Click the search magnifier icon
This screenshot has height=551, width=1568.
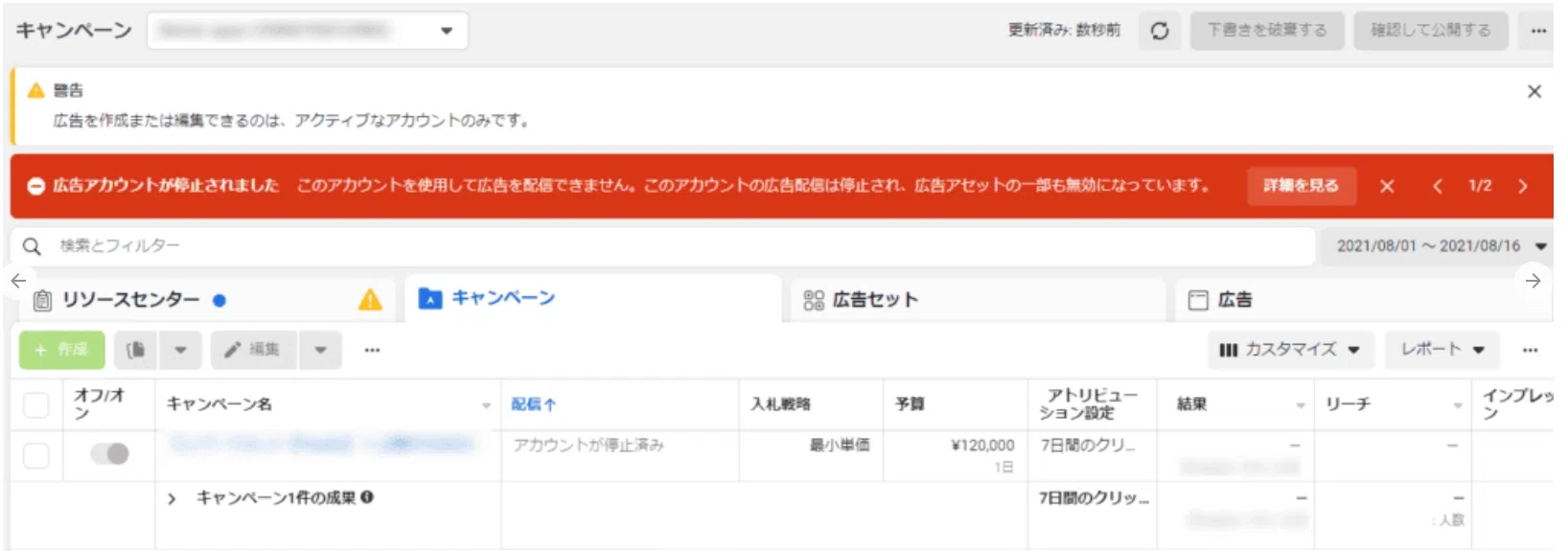[x=32, y=246]
